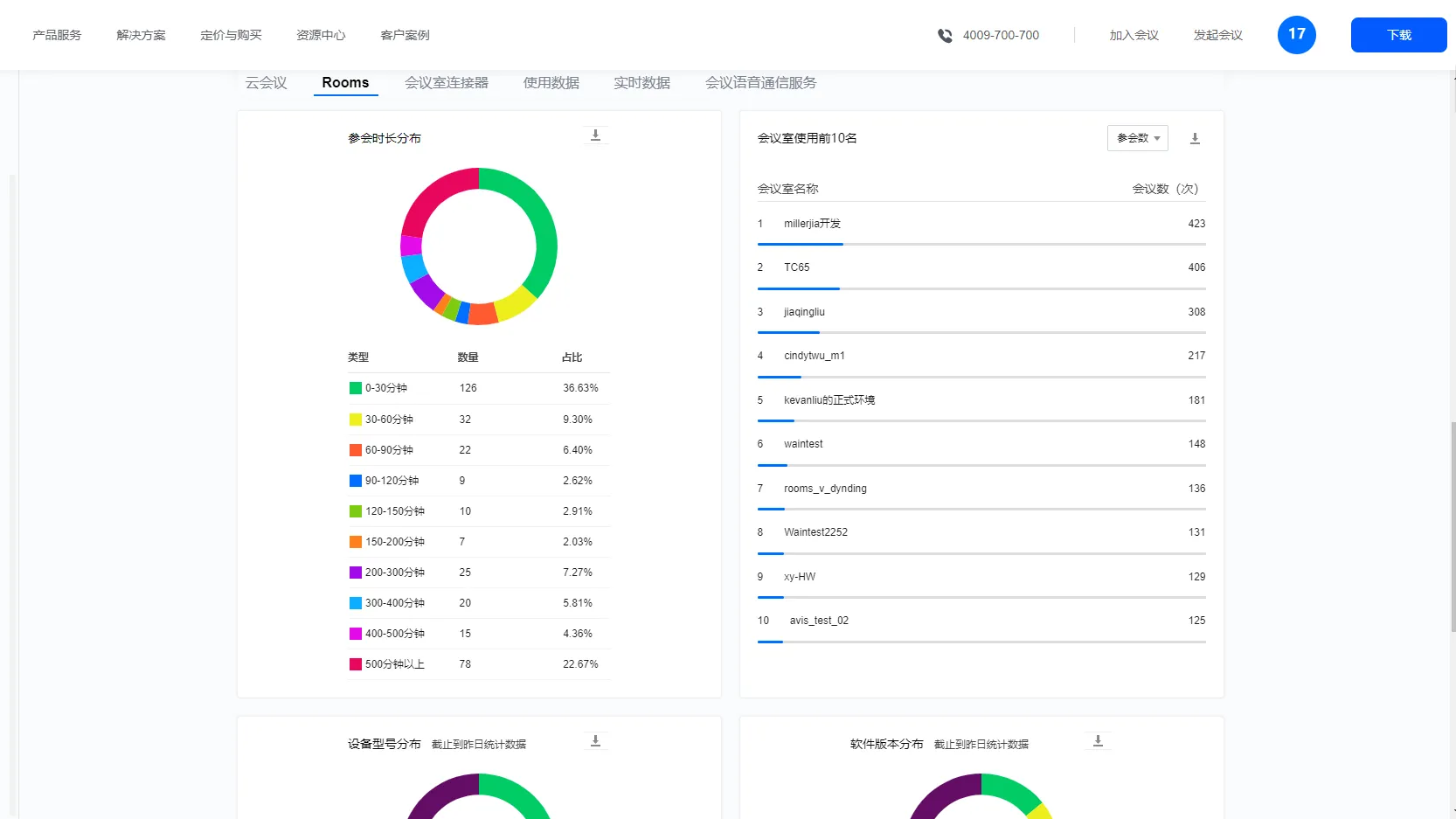Image resolution: width=1456 pixels, height=819 pixels.
Task: Click the millerjia开发 room usage bar
Action: pyautogui.click(x=981, y=244)
